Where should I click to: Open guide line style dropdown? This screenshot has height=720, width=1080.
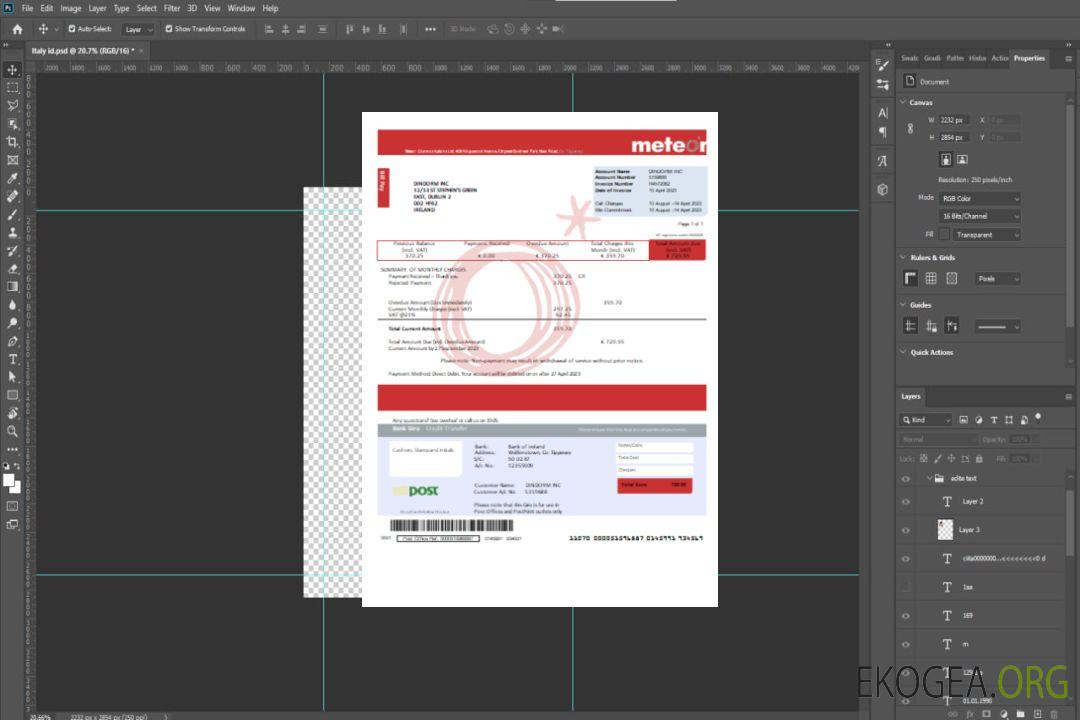[997, 326]
